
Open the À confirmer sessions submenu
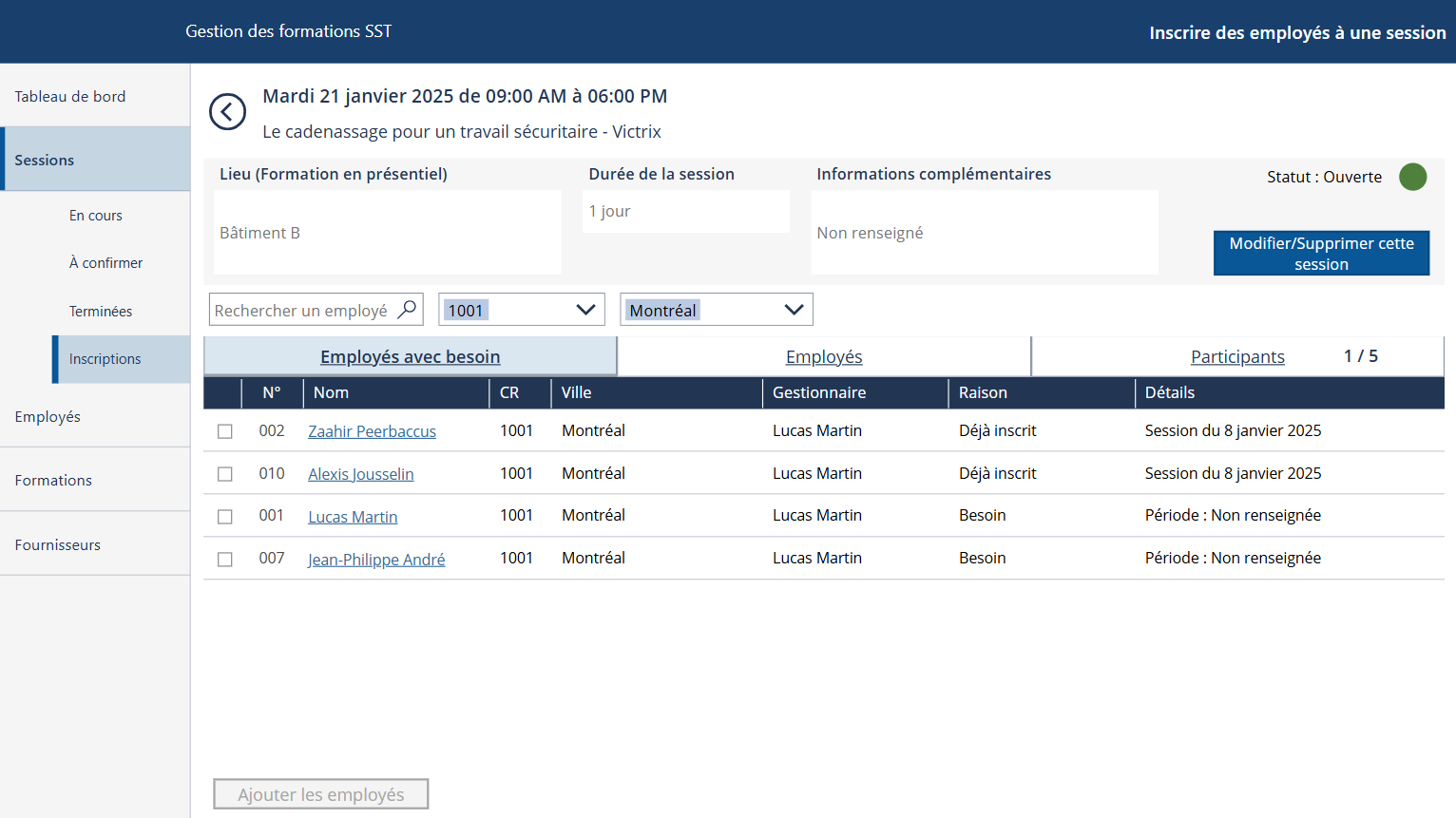point(105,263)
